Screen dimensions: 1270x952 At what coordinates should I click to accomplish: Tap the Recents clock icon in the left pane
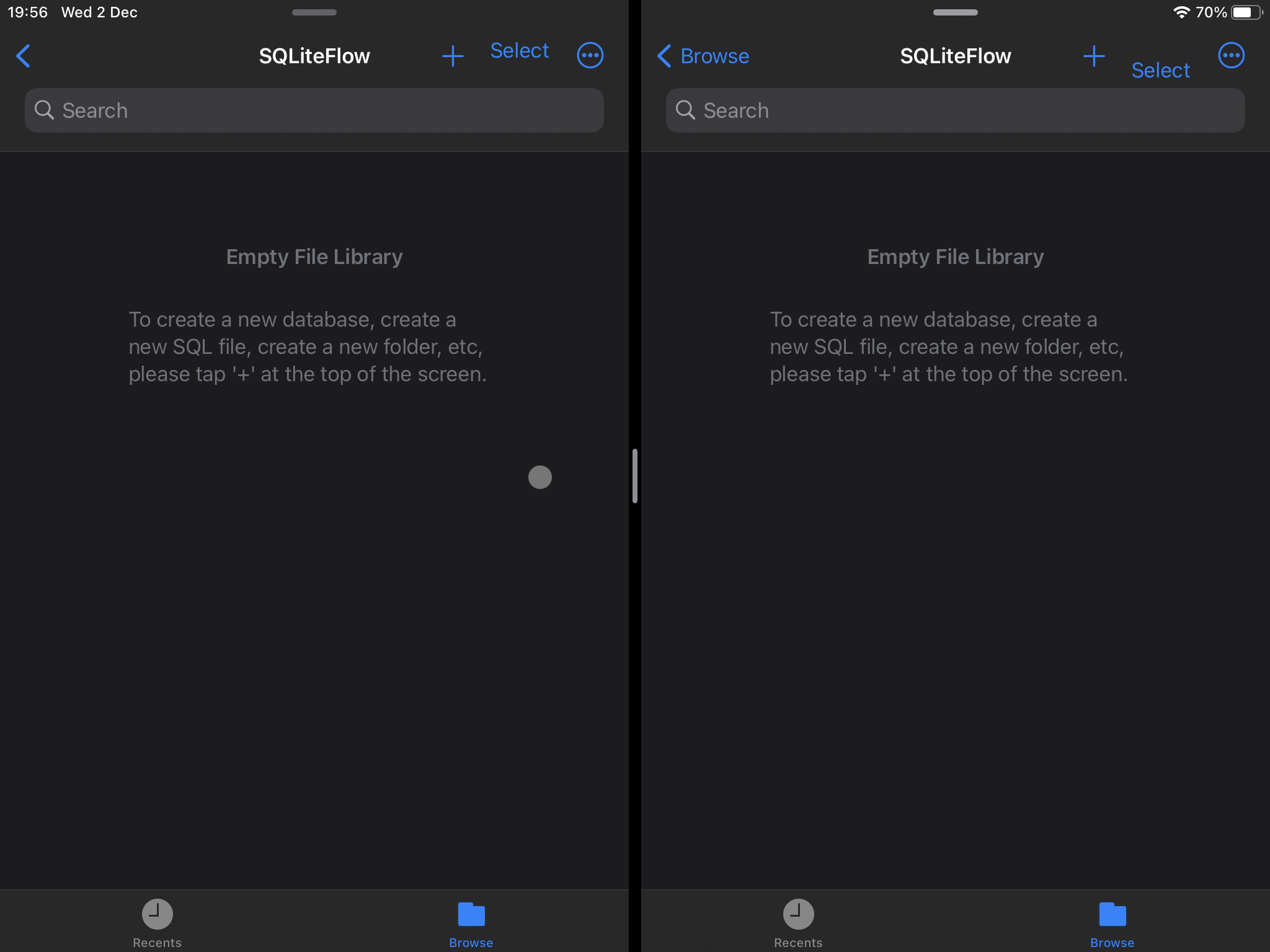[157, 913]
